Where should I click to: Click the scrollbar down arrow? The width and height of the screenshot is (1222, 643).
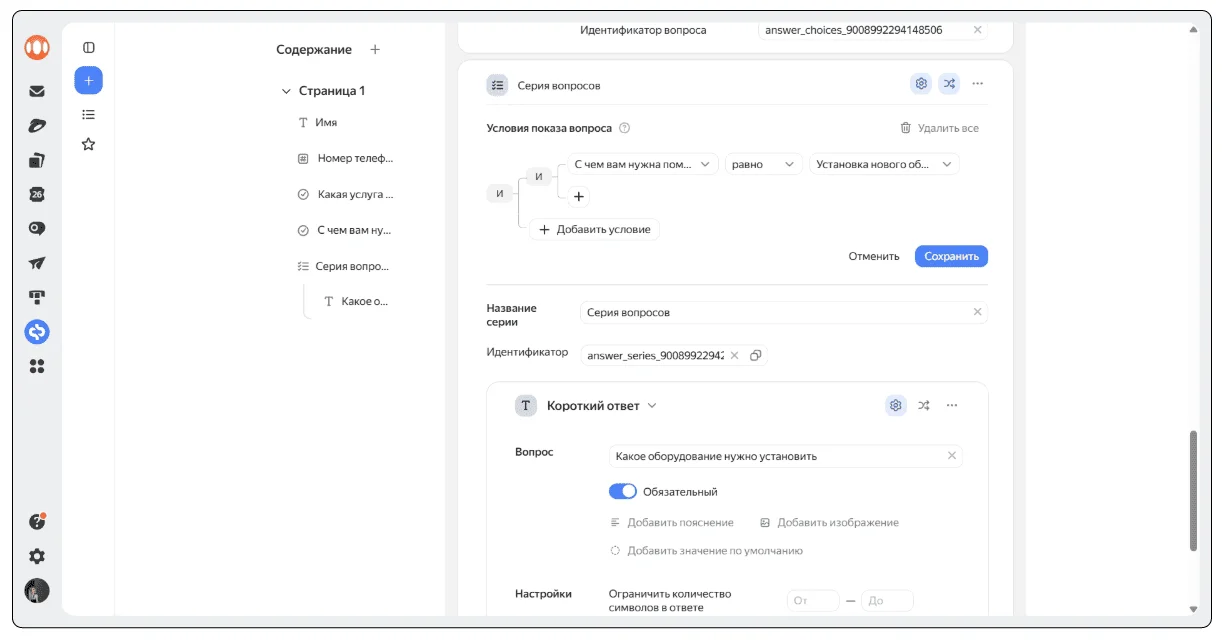(x=1193, y=608)
